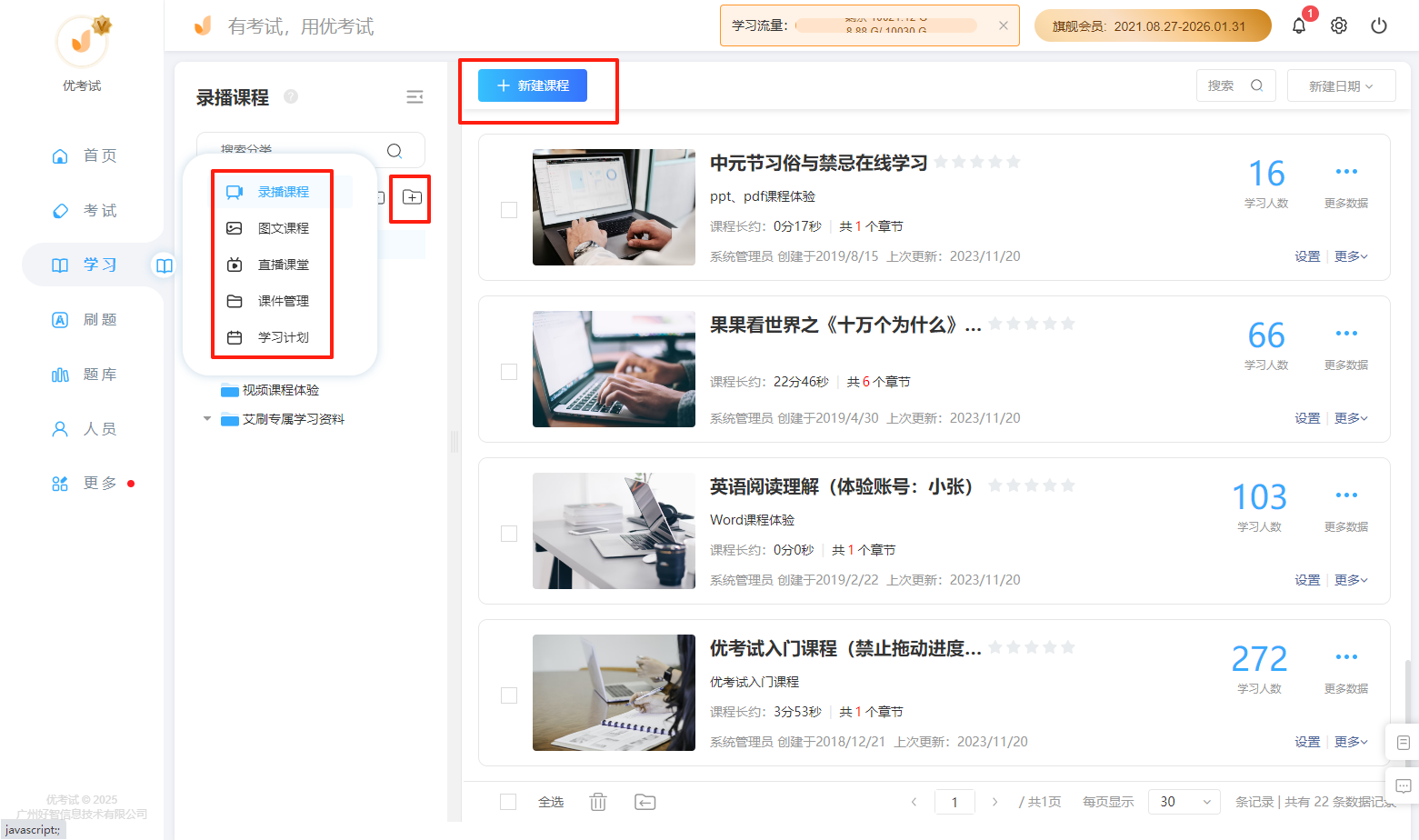Screen dimensions: 1419x840
Task: Click the power logout icon
Action: (1379, 25)
